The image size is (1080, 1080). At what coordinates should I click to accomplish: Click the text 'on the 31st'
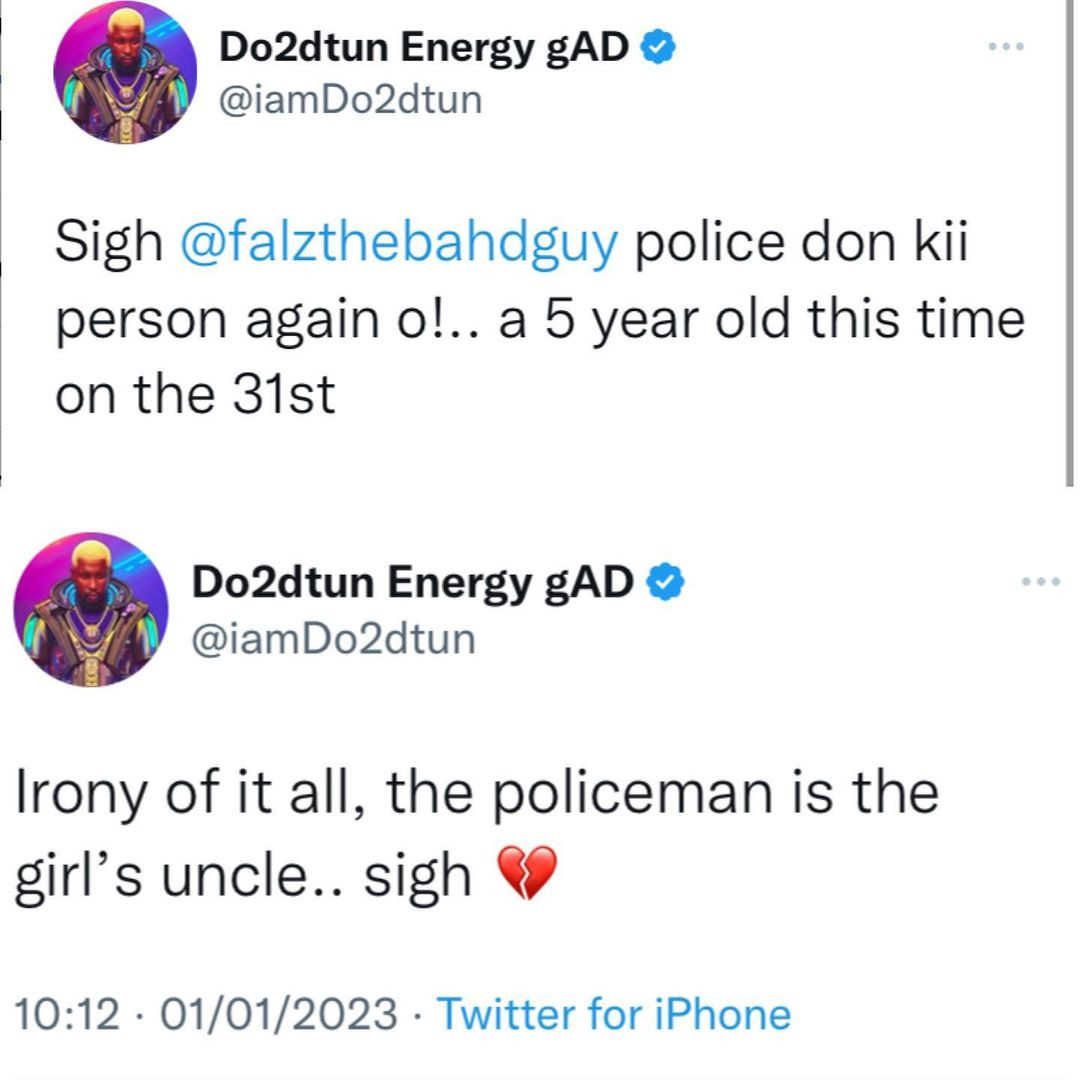coord(194,395)
